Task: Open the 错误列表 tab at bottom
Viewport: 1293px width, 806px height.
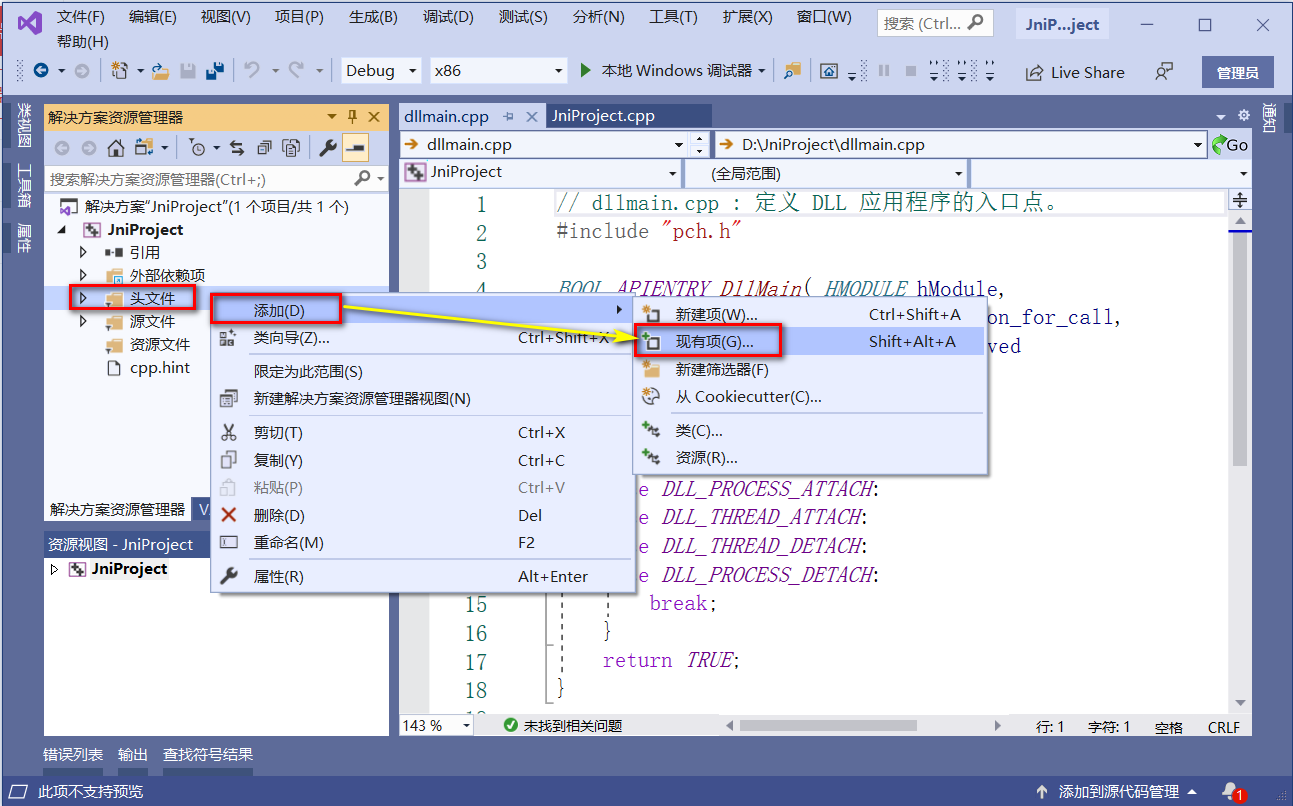Action: click(x=73, y=755)
